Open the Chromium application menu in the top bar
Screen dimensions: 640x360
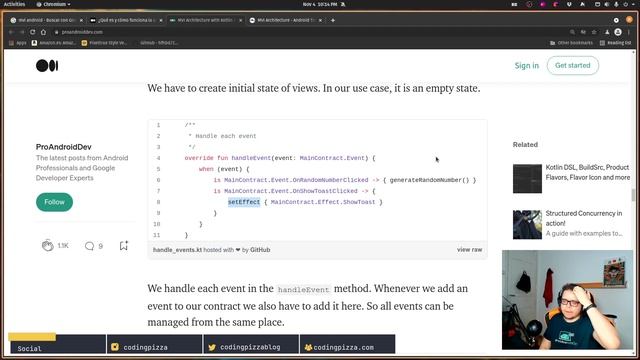[x=53, y=4]
